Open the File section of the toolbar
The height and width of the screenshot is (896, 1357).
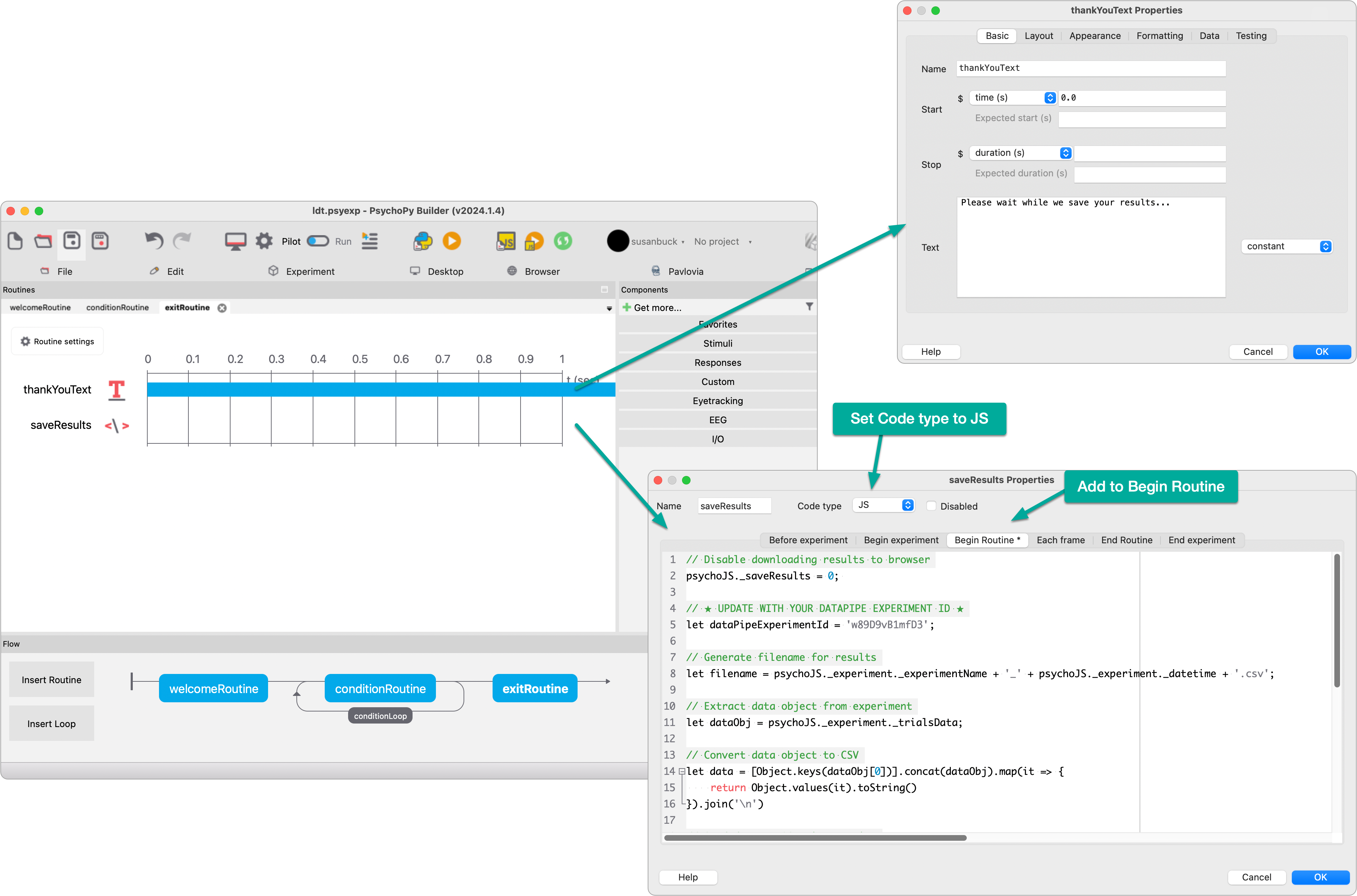point(57,271)
